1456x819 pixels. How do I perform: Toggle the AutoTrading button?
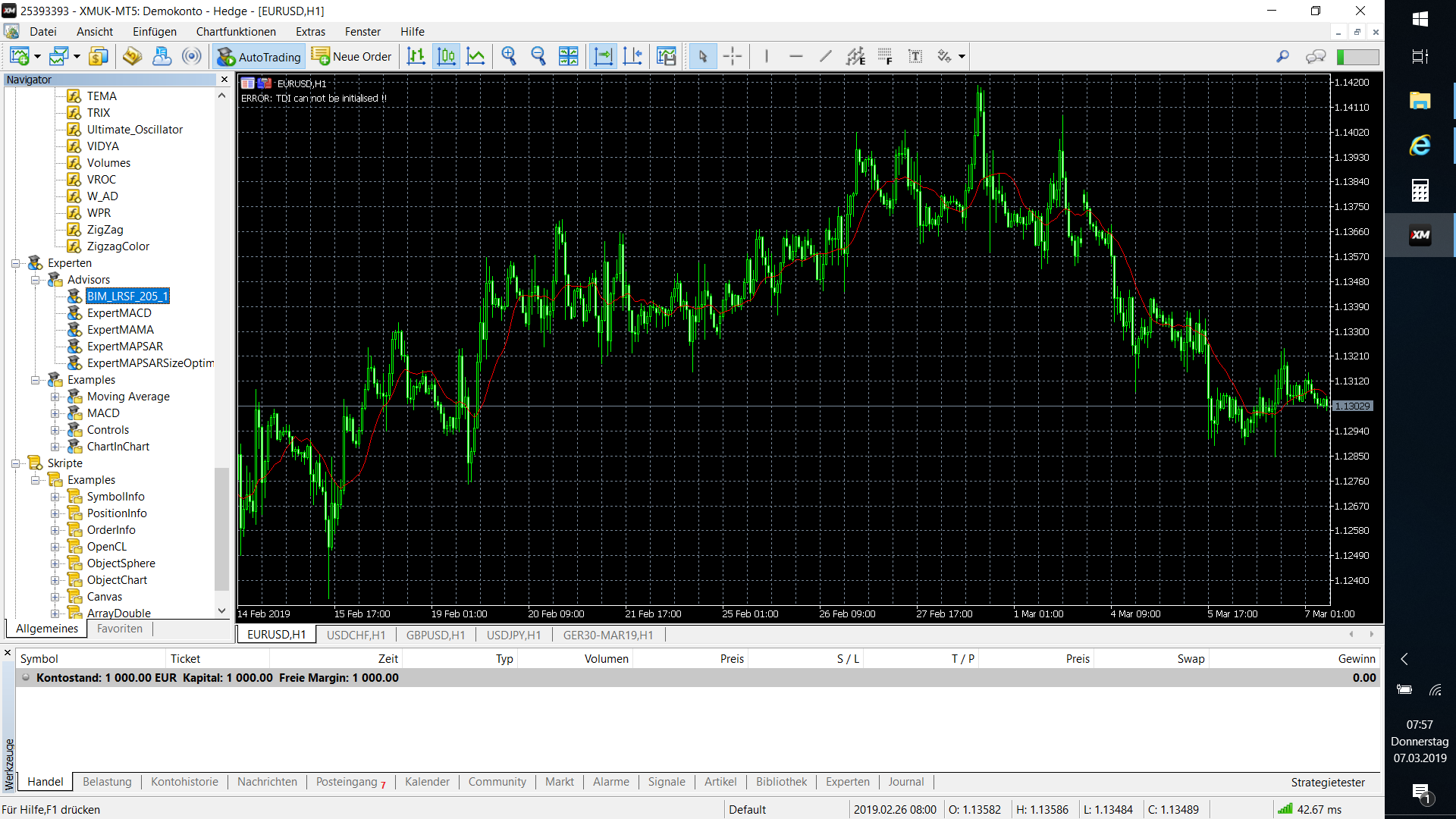tap(259, 57)
